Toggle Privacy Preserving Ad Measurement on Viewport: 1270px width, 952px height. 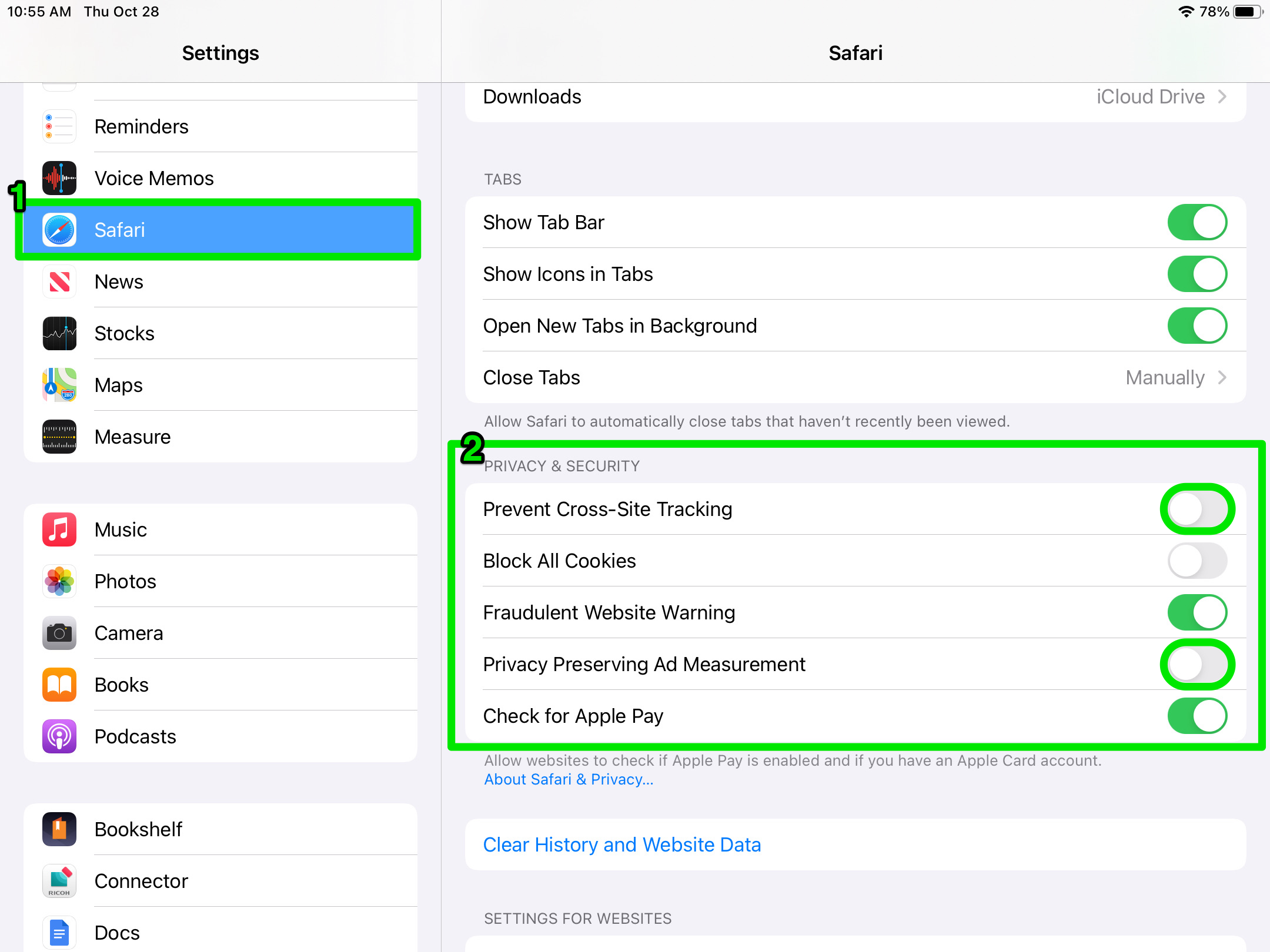(1197, 664)
